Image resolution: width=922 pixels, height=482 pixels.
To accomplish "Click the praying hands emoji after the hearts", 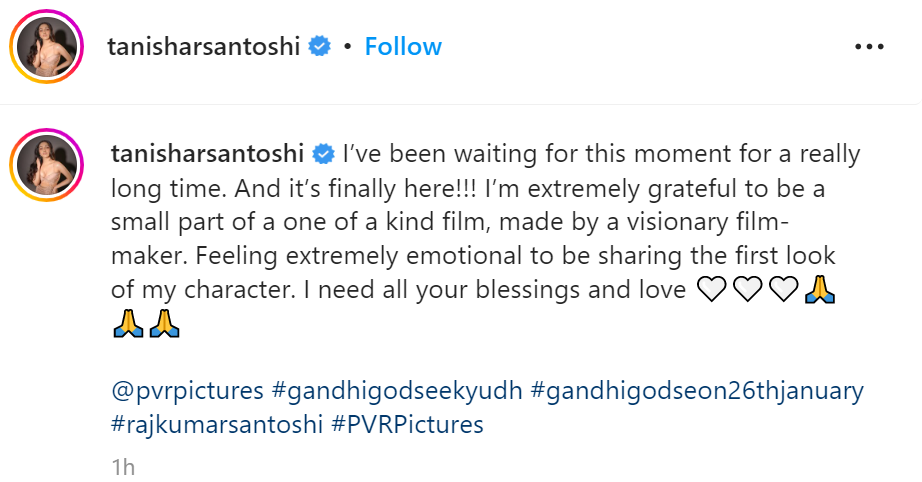I will coord(820,291).
